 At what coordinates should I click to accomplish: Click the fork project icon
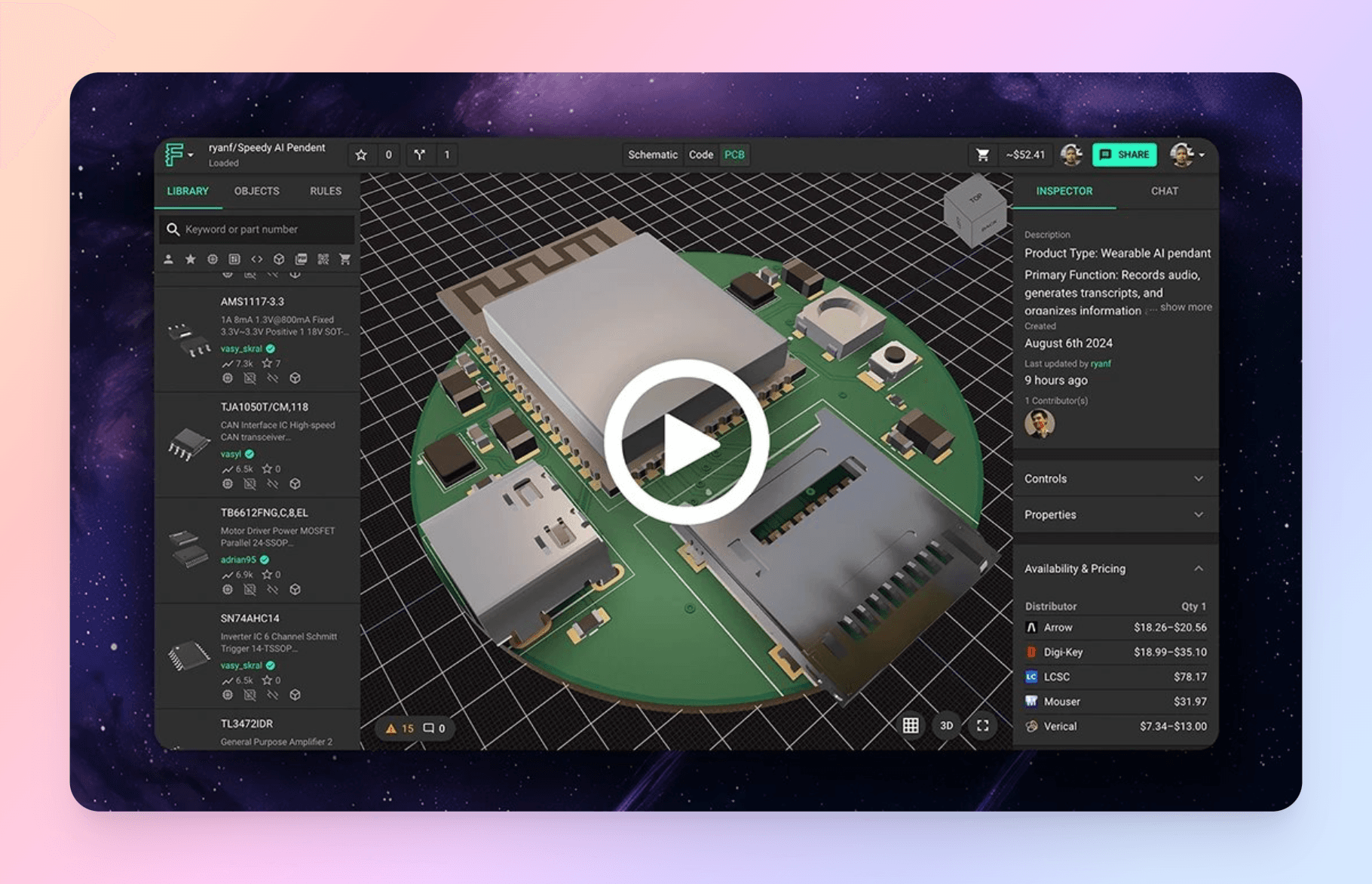pyautogui.click(x=420, y=155)
